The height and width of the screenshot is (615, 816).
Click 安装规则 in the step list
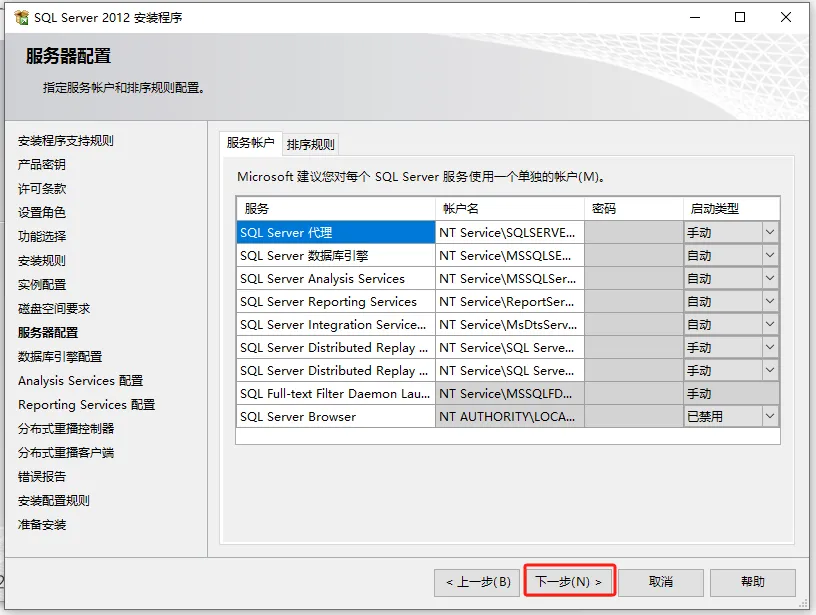click(x=42, y=260)
